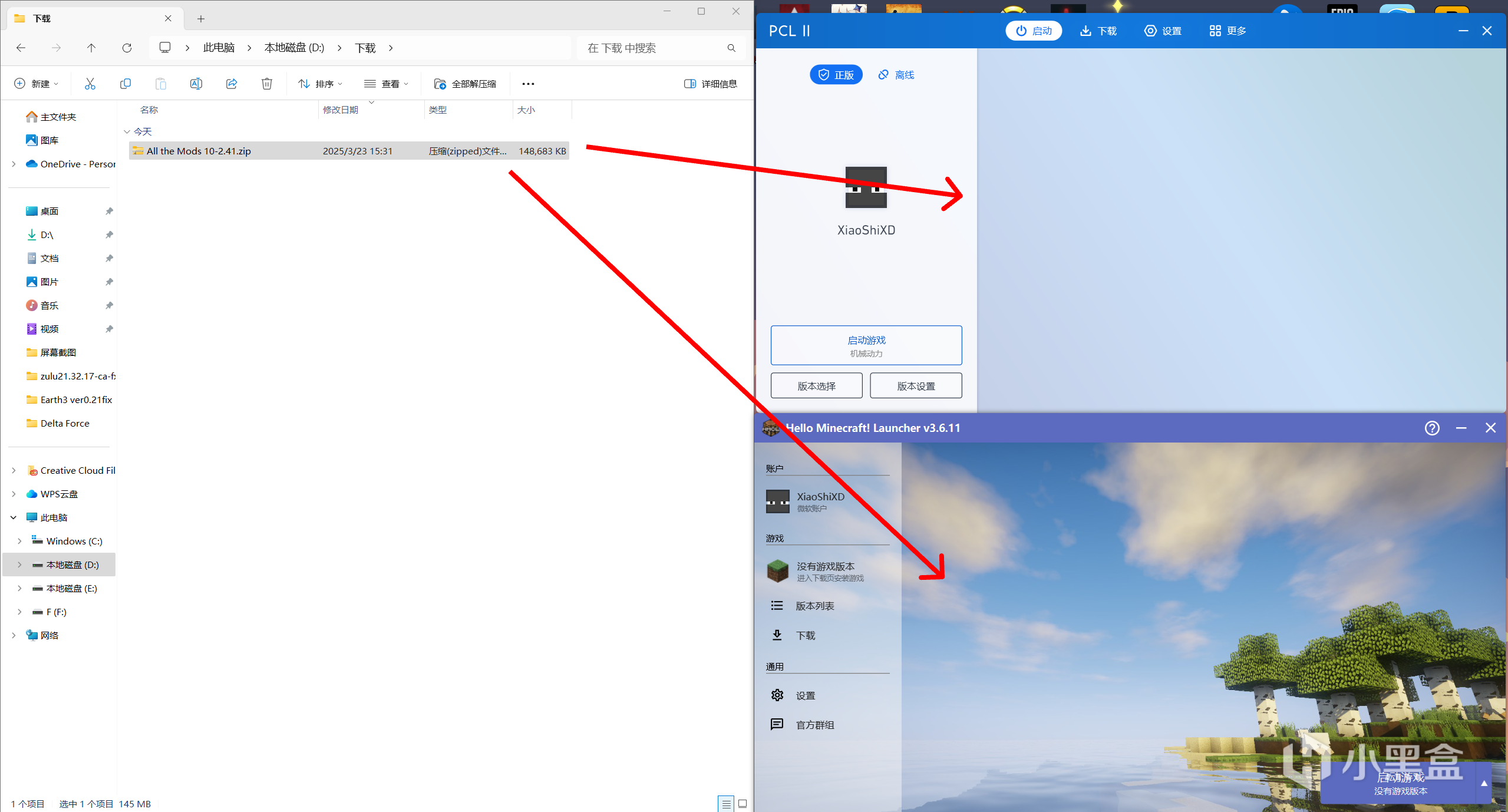Expand chevron after 下载 in address bar

pos(391,48)
